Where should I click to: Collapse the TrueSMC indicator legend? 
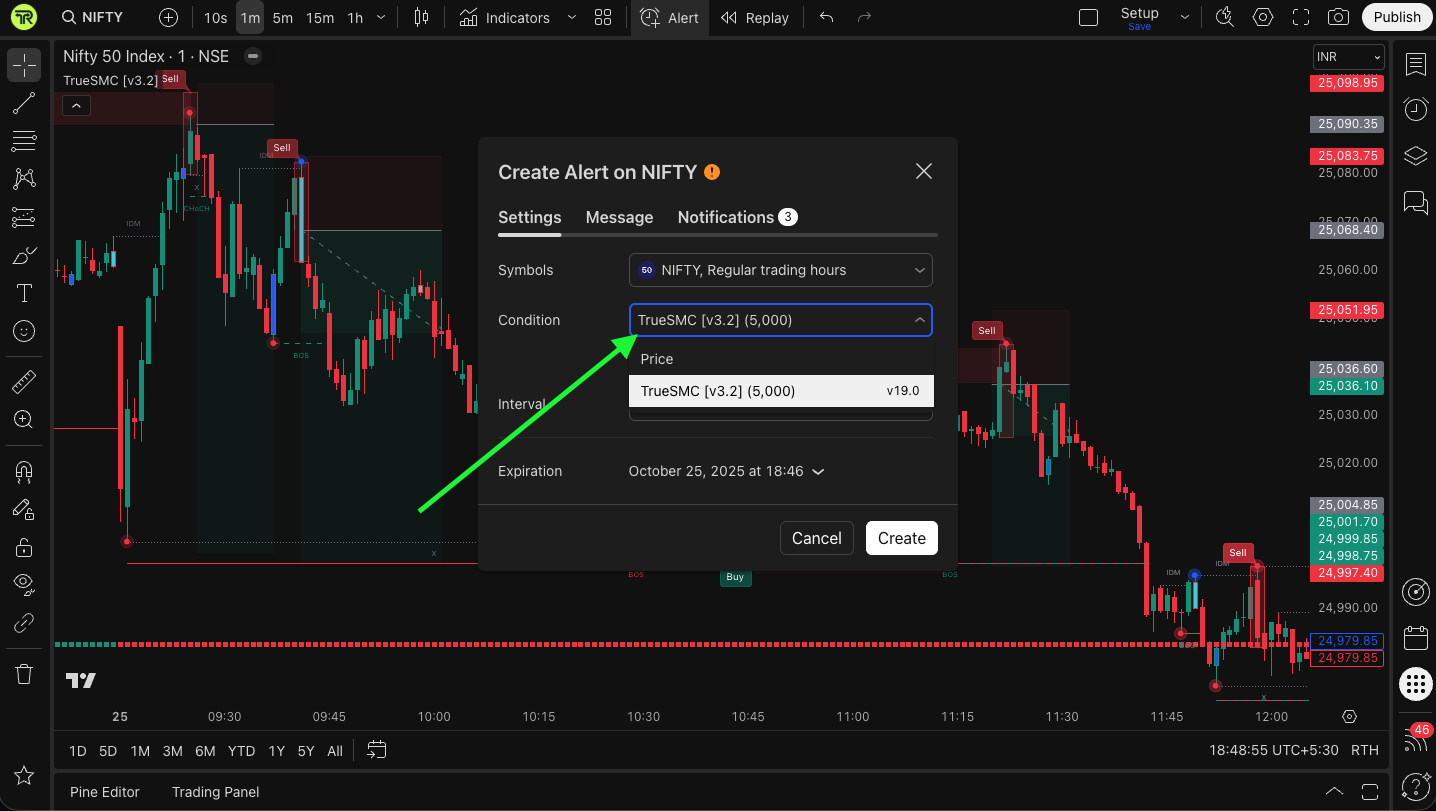pyautogui.click(x=76, y=105)
